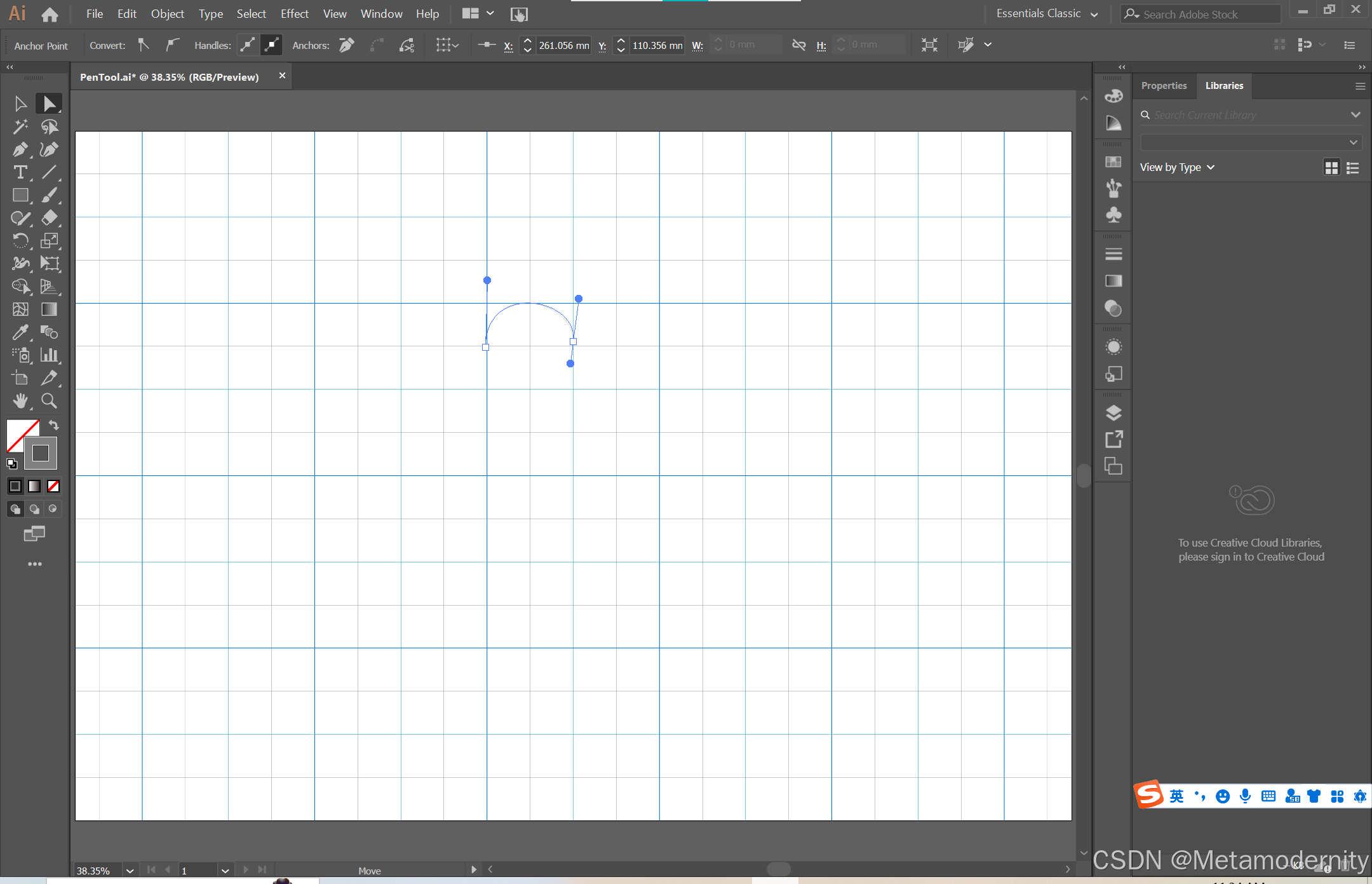Pick the Magic Wand tool
Viewport: 1372px width, 884px height.
[20, 127]
